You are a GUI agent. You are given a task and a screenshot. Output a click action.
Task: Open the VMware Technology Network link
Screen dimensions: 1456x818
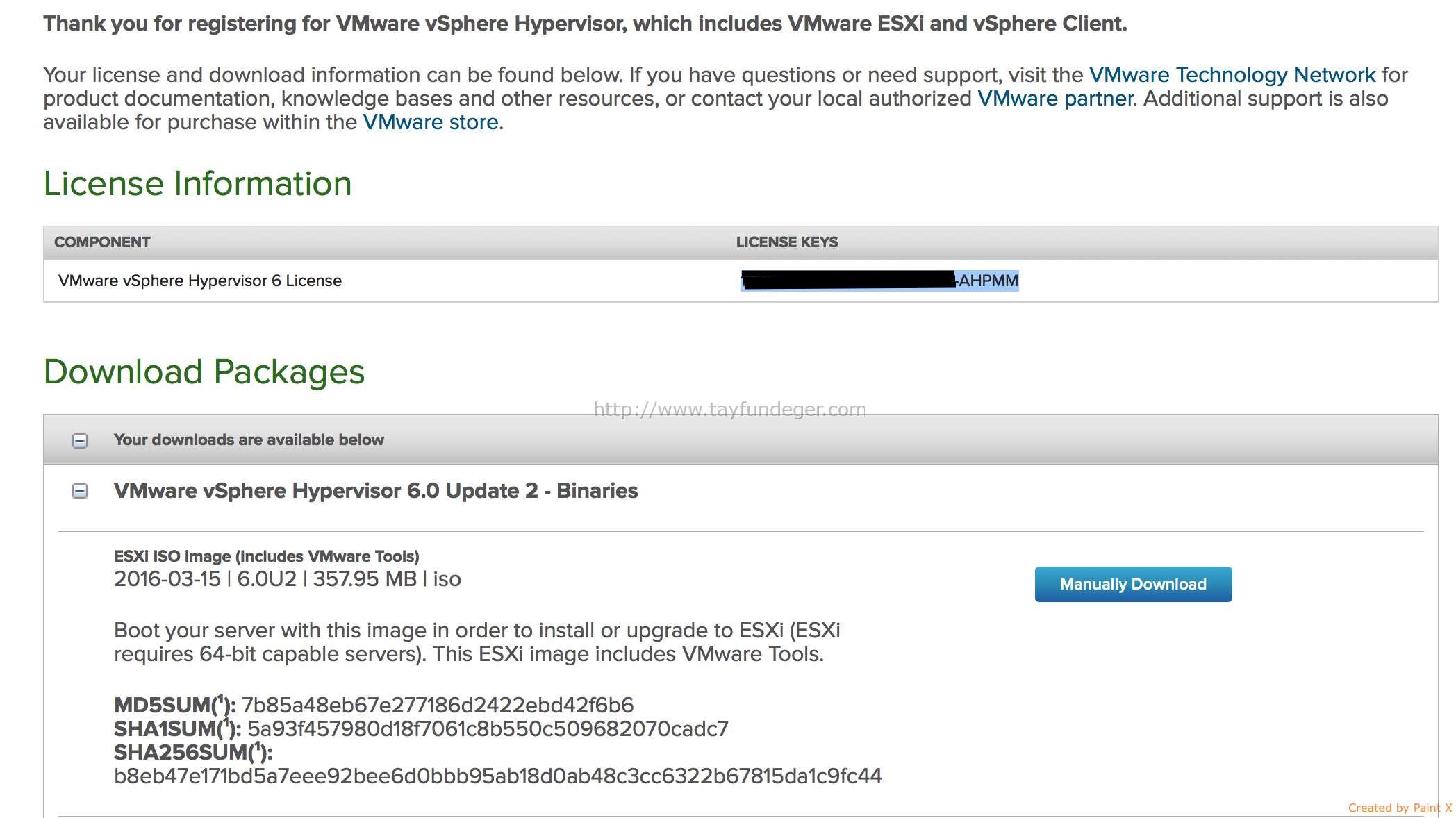click(x=1232, y=75)
